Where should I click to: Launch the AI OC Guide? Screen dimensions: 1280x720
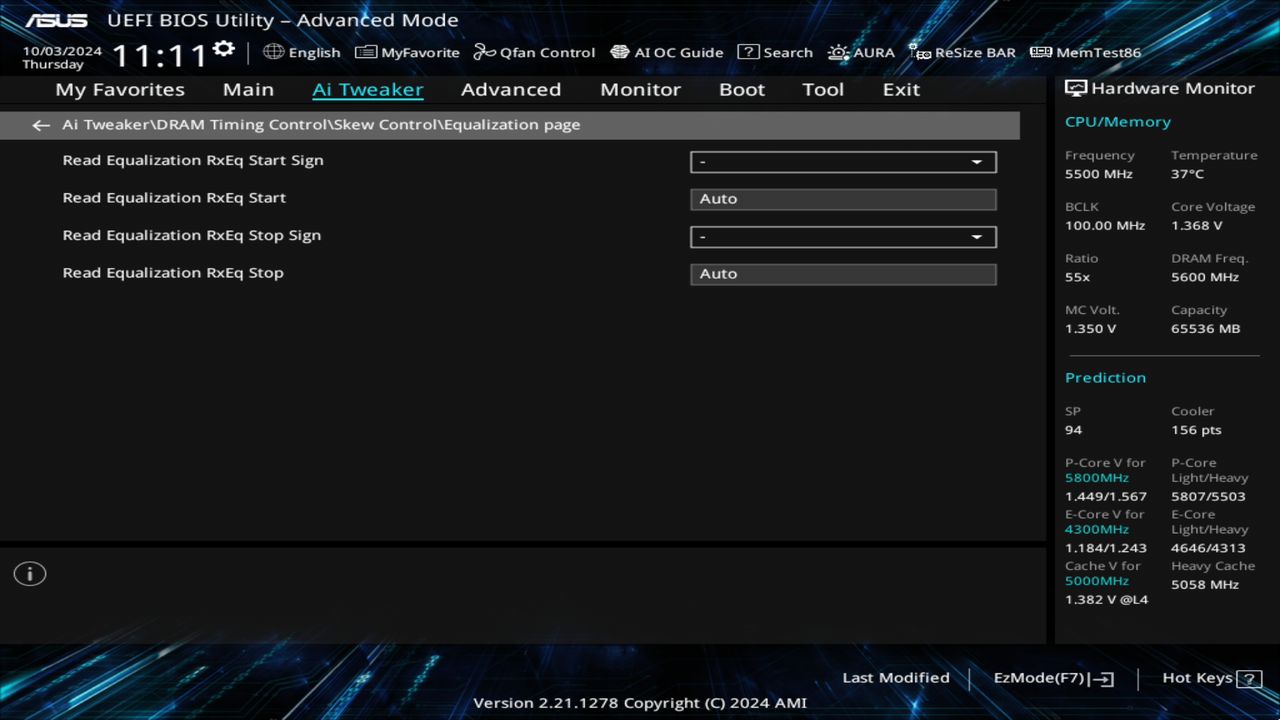[x=666, y=52]
